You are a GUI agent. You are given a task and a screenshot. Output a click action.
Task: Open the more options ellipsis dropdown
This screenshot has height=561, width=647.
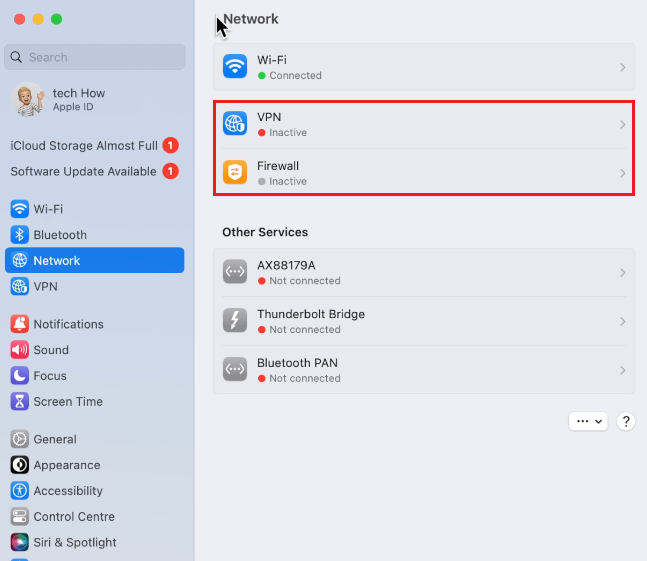pyautogui.click(x=588, y=421)
